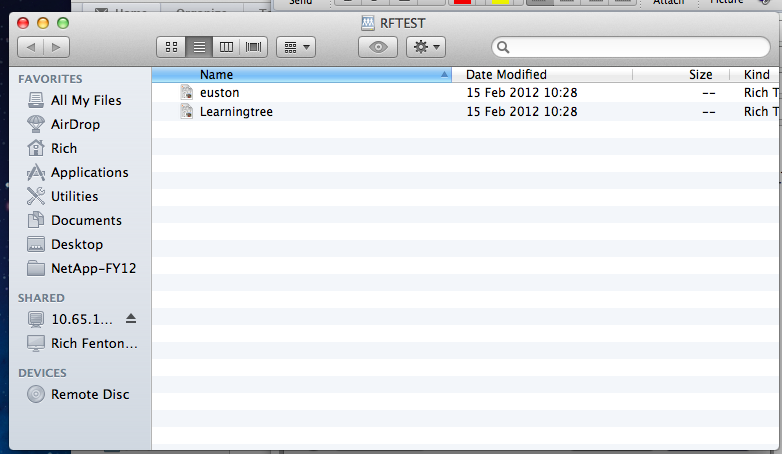Open Documents in the sidebar
The width and height of the screenshot is (782, 454).
pyautogui.click(x=80, y=220)
